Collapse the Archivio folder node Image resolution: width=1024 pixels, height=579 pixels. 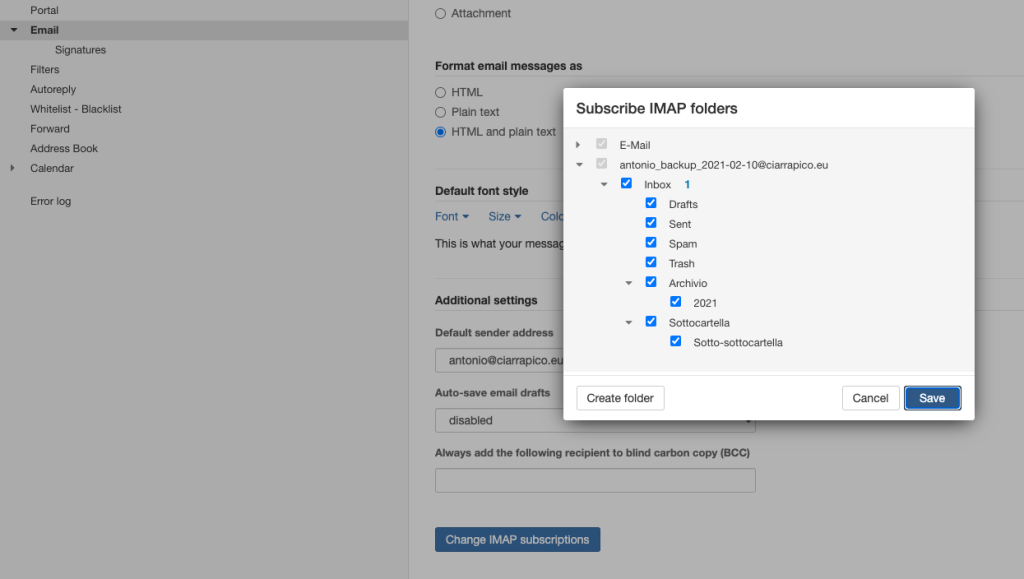pyautogui.click(x=628, y=283)
